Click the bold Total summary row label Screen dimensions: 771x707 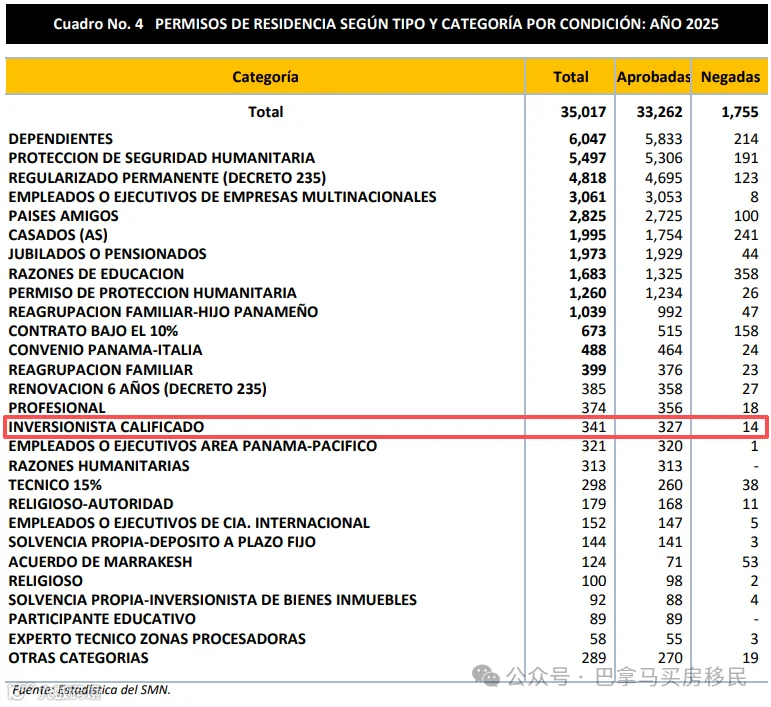pyautogui.click(x=266, y=112)
